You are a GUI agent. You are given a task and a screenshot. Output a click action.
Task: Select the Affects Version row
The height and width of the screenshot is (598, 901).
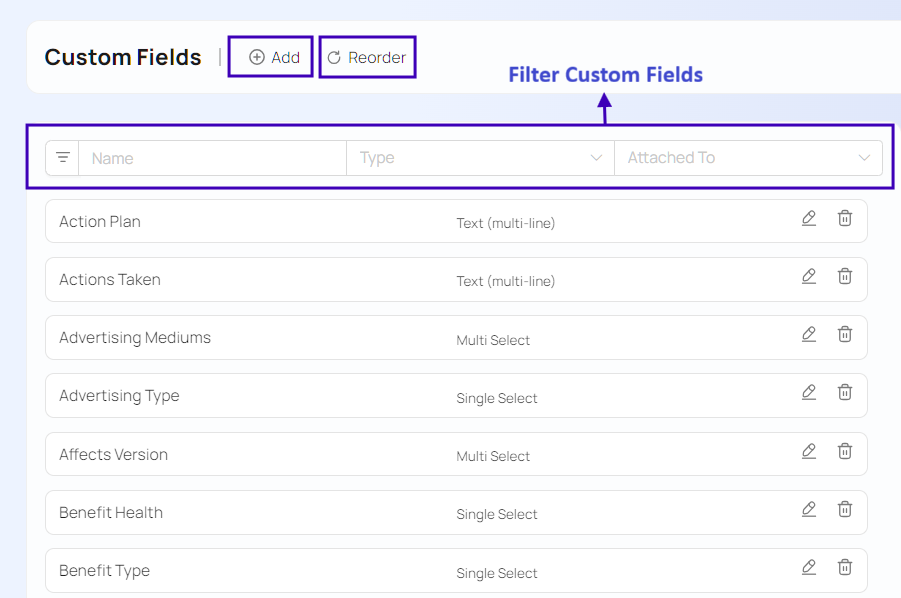[x=113, y=455]
